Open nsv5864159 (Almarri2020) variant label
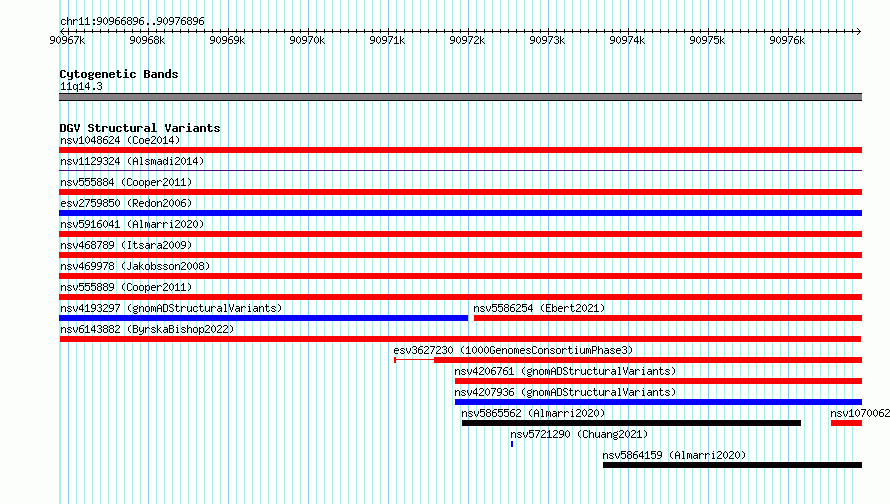 point(674,455)
